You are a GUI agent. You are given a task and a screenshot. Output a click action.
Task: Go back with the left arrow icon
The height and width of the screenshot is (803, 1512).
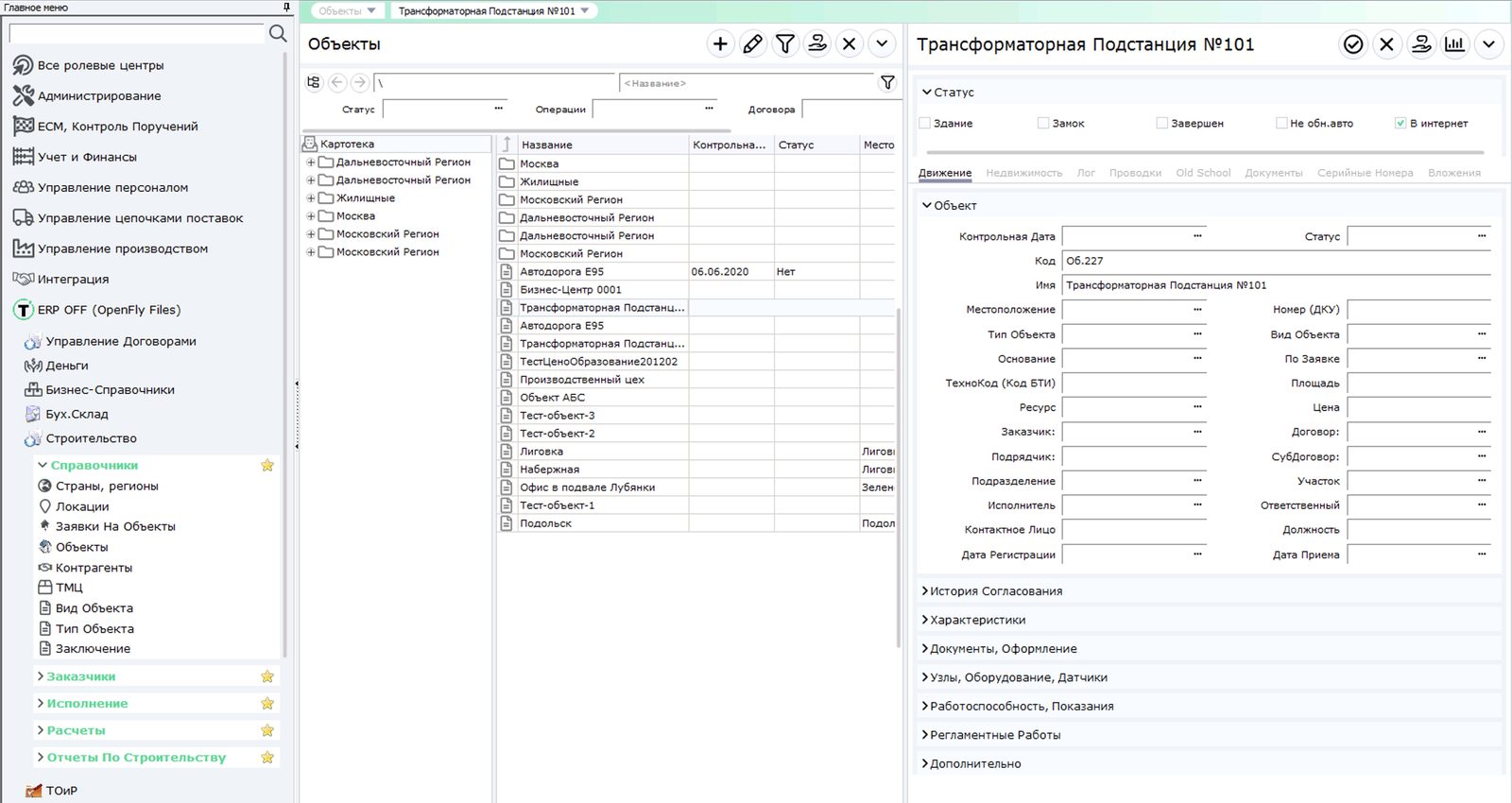tap(337, 83)
